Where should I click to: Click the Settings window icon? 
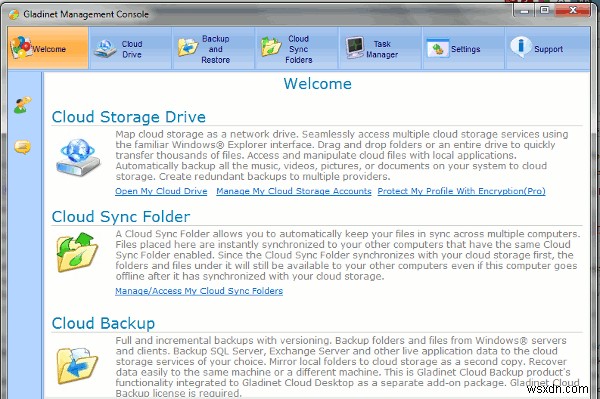click(x=437, y=48)
